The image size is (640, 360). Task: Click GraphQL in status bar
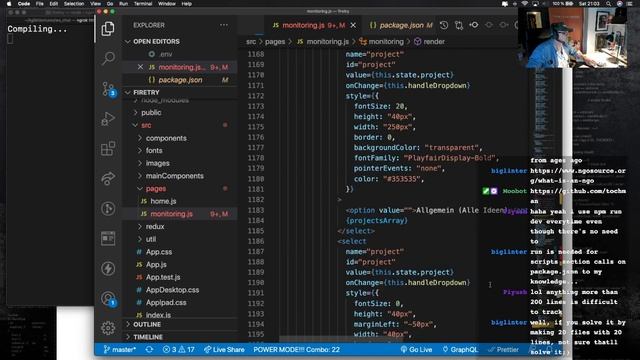click(x=460, y=349)
